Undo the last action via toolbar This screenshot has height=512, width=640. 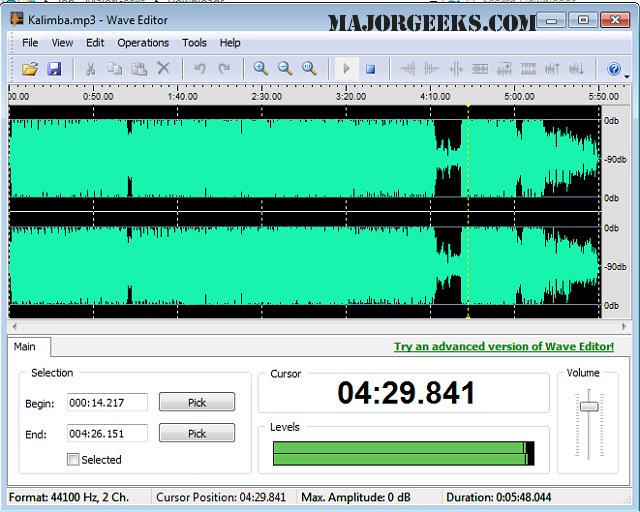click(200, 69)
